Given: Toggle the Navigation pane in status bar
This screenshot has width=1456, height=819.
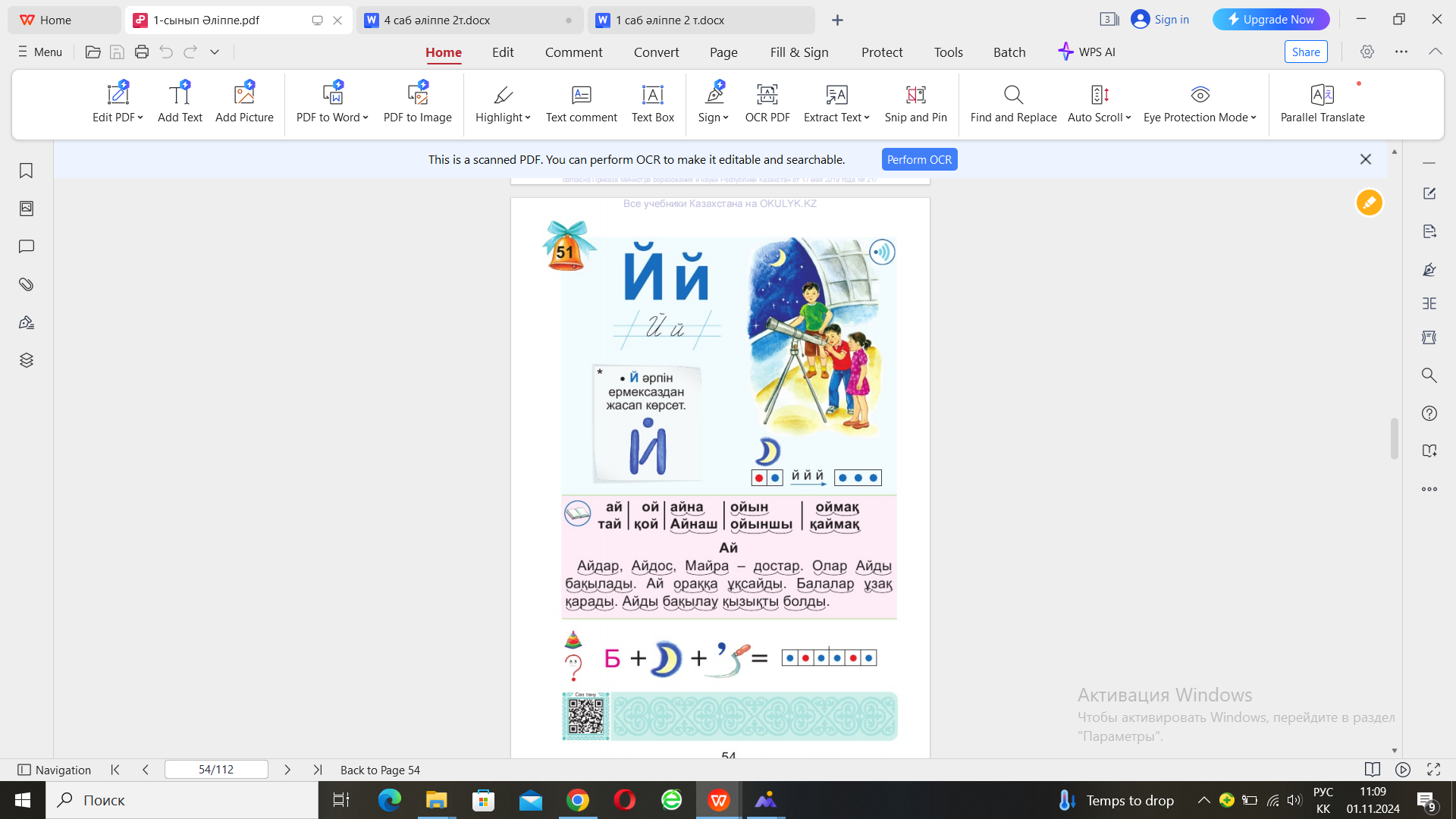Looking at the screenshot, I should [x=54, y=770].
